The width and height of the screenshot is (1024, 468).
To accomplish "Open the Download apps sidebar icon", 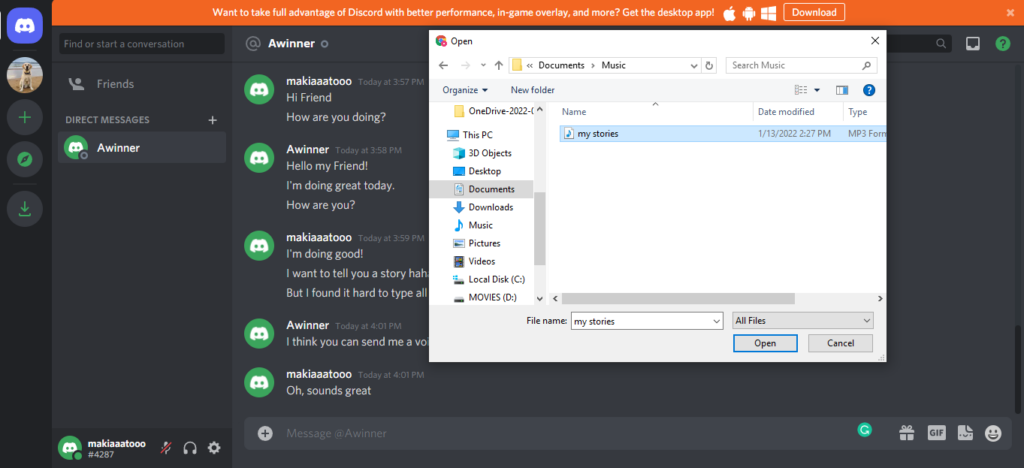I will [x=25, y=209].
